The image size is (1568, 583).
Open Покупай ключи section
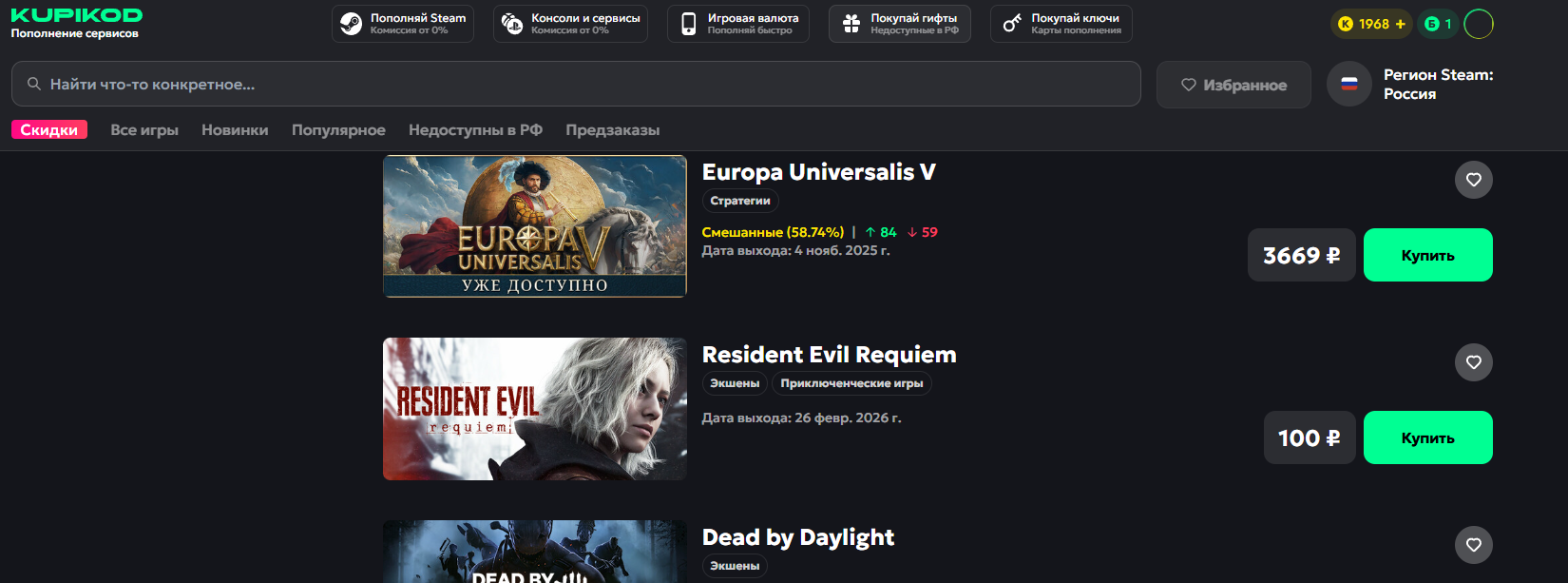pos(1061,24)
